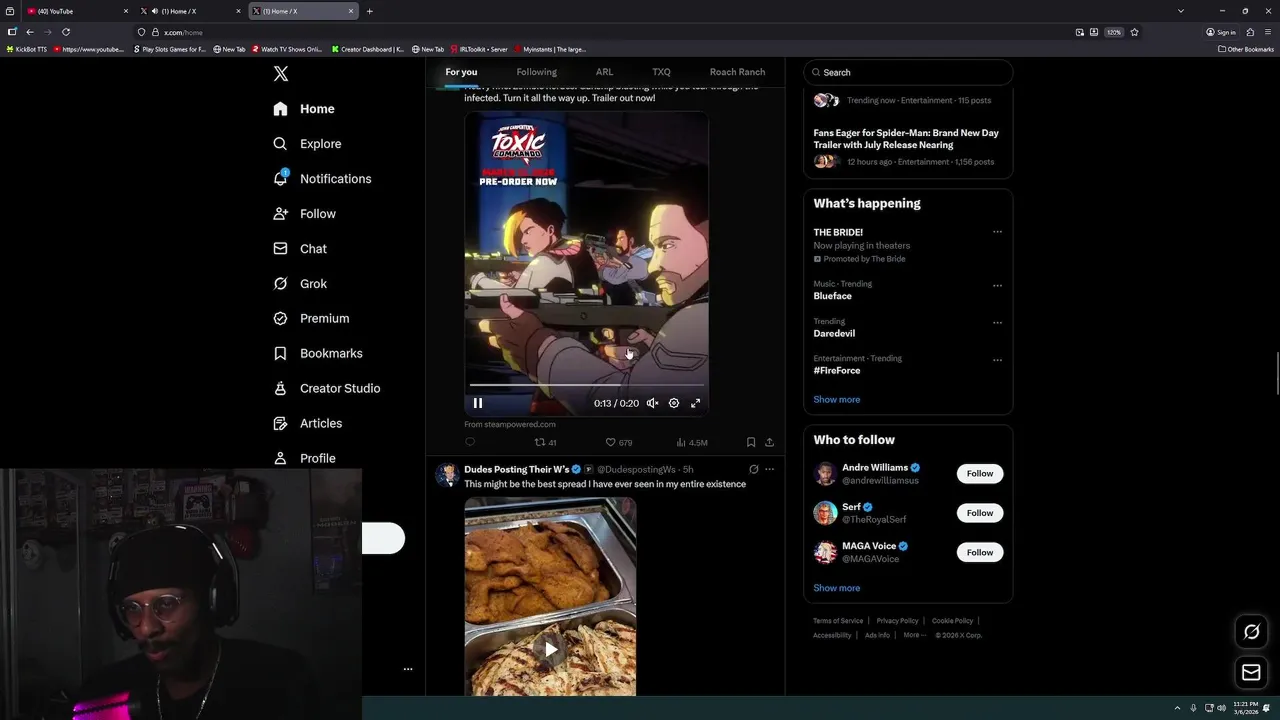Show more under Who to follow
Viewport: 1280px width, 720px height.
point(836,588)
